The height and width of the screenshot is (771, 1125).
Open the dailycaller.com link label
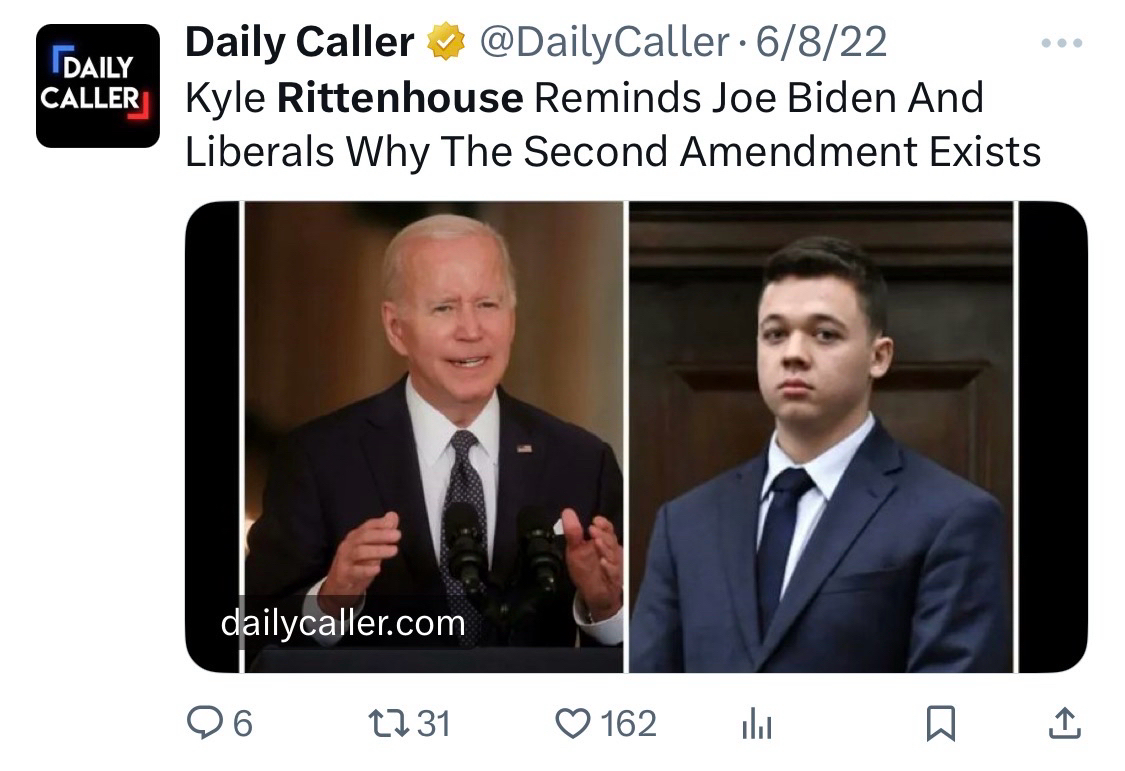pyautogui.click(x=343, y=623)
